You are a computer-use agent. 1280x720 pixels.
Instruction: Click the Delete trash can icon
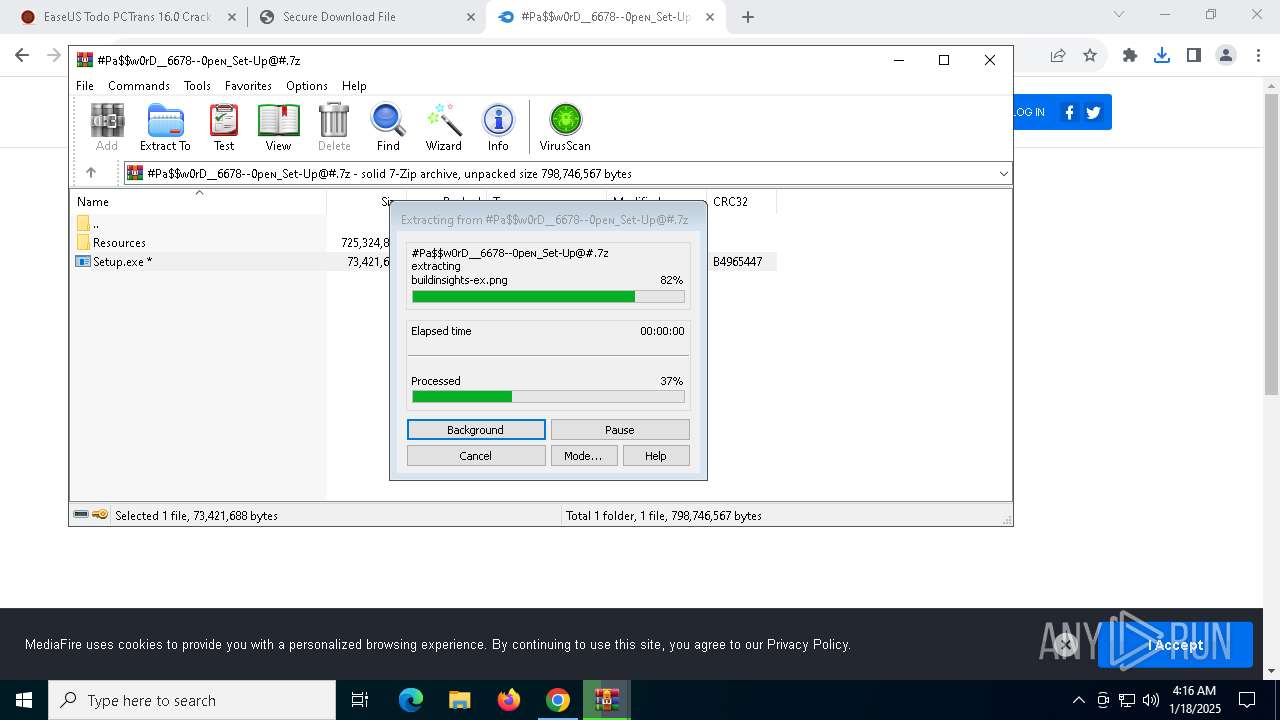[334, 127]
